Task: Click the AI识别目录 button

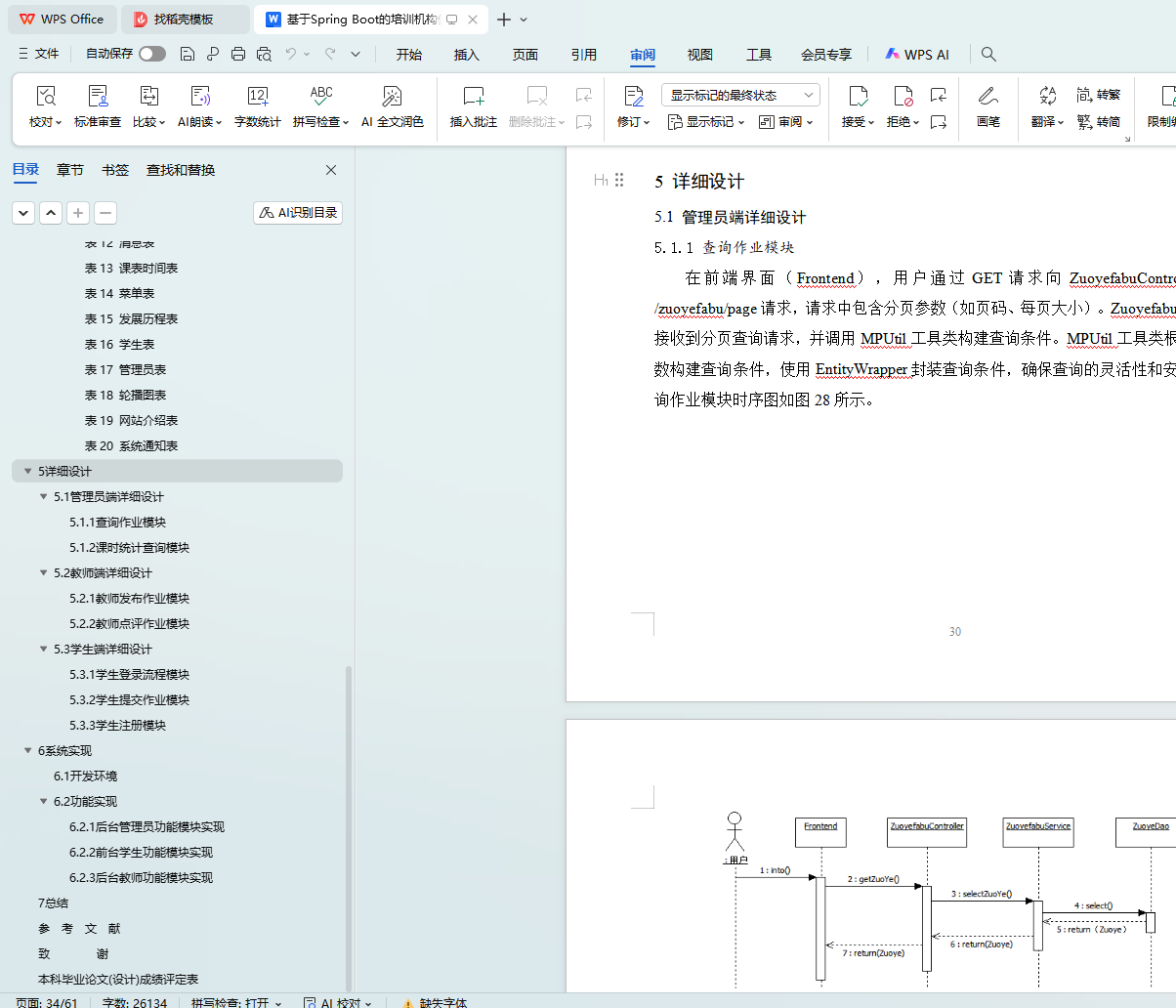Action: click(298, 213)
